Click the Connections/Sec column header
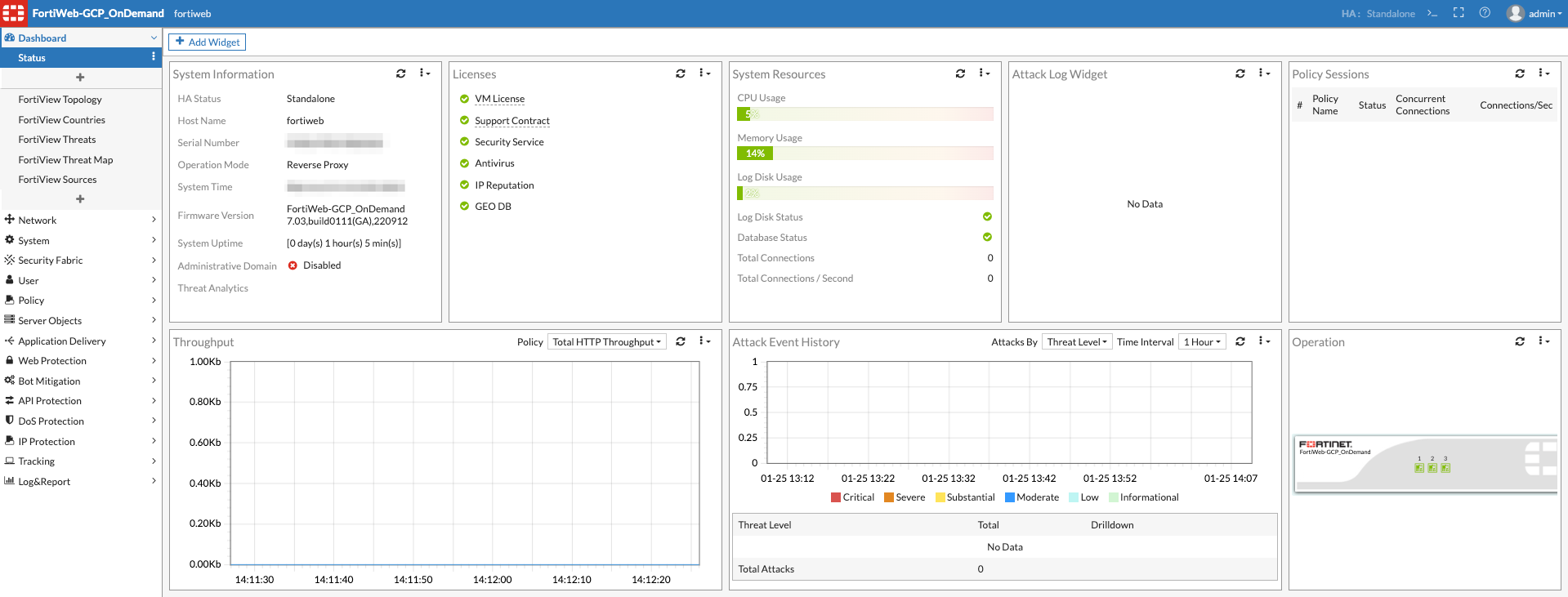1568x597 pixels. pos(1517,105)
